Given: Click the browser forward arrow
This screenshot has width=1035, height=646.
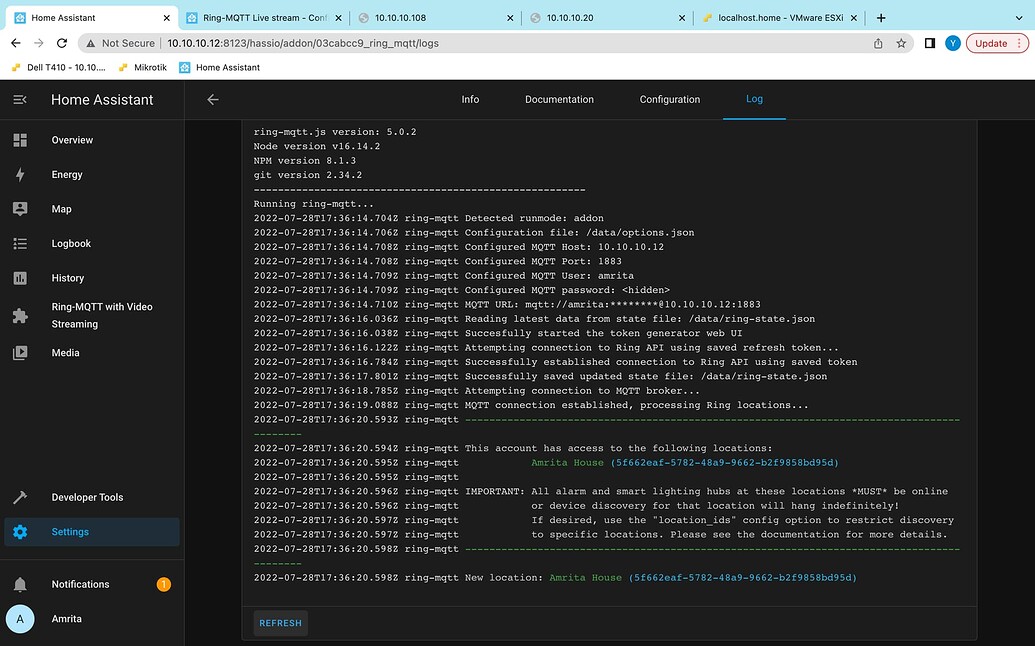Looking at the screenshot, I should [39, 43].
